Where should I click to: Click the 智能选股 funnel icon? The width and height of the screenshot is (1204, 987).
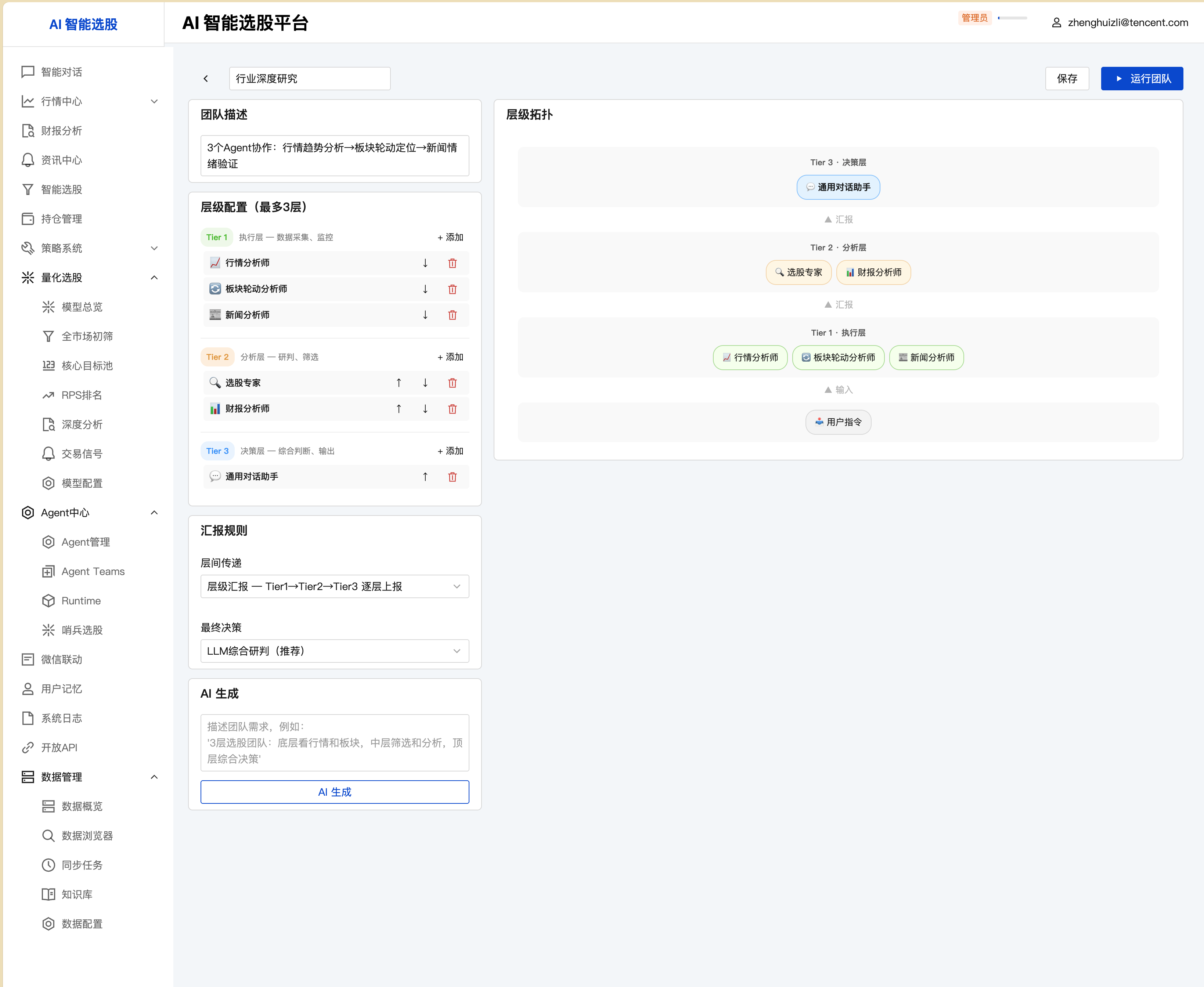(28, 189)
